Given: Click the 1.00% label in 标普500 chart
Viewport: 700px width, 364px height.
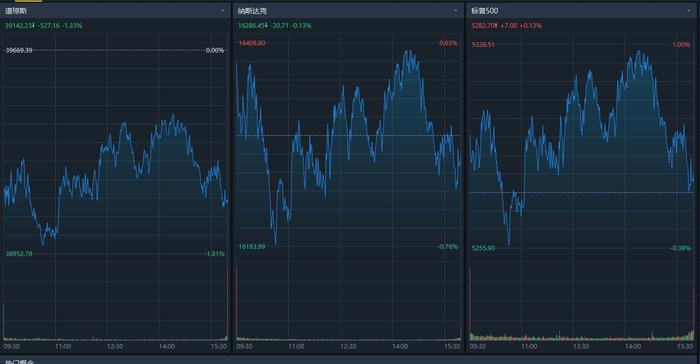Looking at the screenshot, I should (x=681, y=45).
